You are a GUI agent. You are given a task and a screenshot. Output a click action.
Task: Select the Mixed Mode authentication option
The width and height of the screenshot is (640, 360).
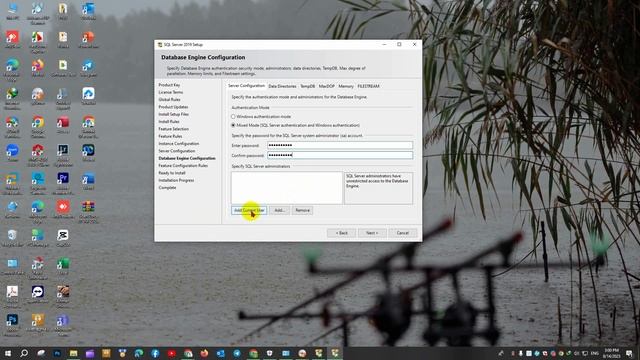coord(296,125)
